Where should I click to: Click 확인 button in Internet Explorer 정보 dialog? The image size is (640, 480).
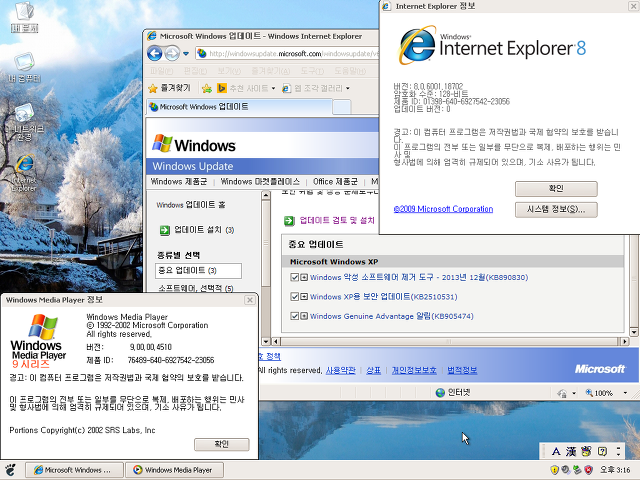click(x=556, y=189)
